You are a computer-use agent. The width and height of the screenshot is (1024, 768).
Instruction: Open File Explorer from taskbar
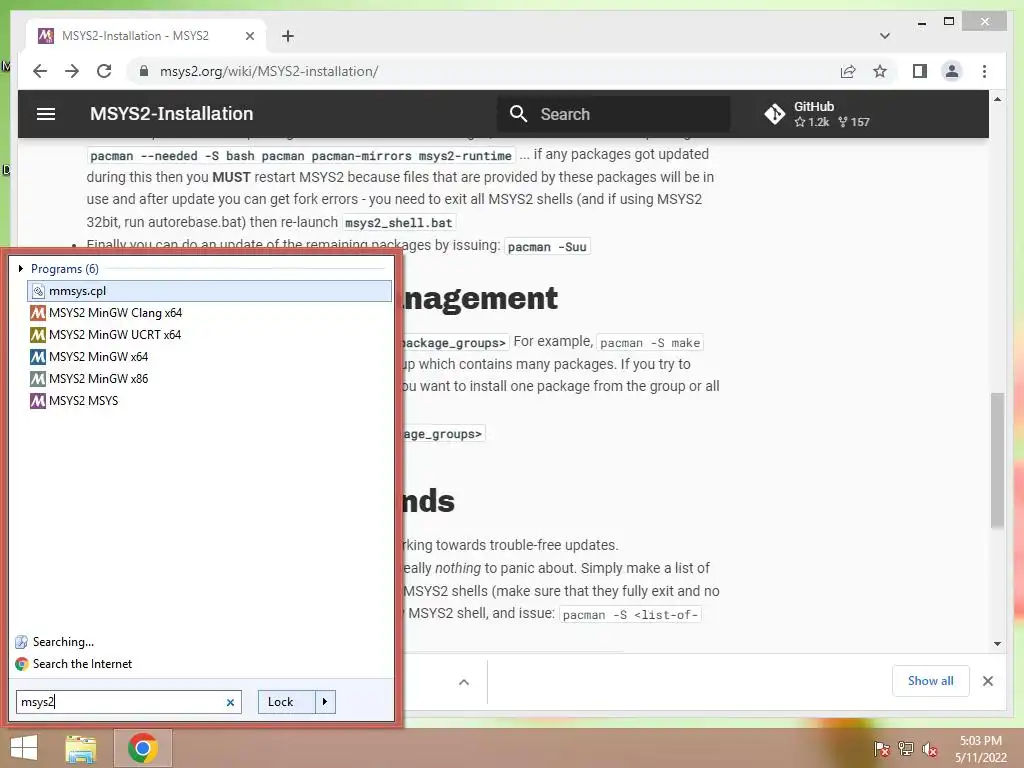[80, 748]
